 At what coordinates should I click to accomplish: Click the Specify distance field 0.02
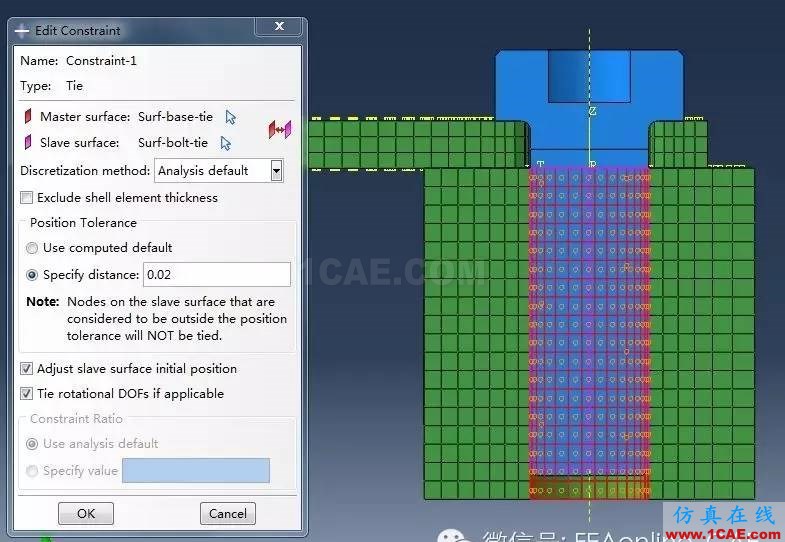[217, 275]
